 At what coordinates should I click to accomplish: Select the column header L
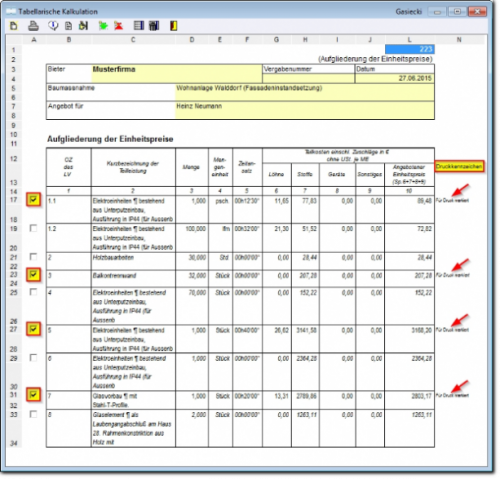(409, 40)
